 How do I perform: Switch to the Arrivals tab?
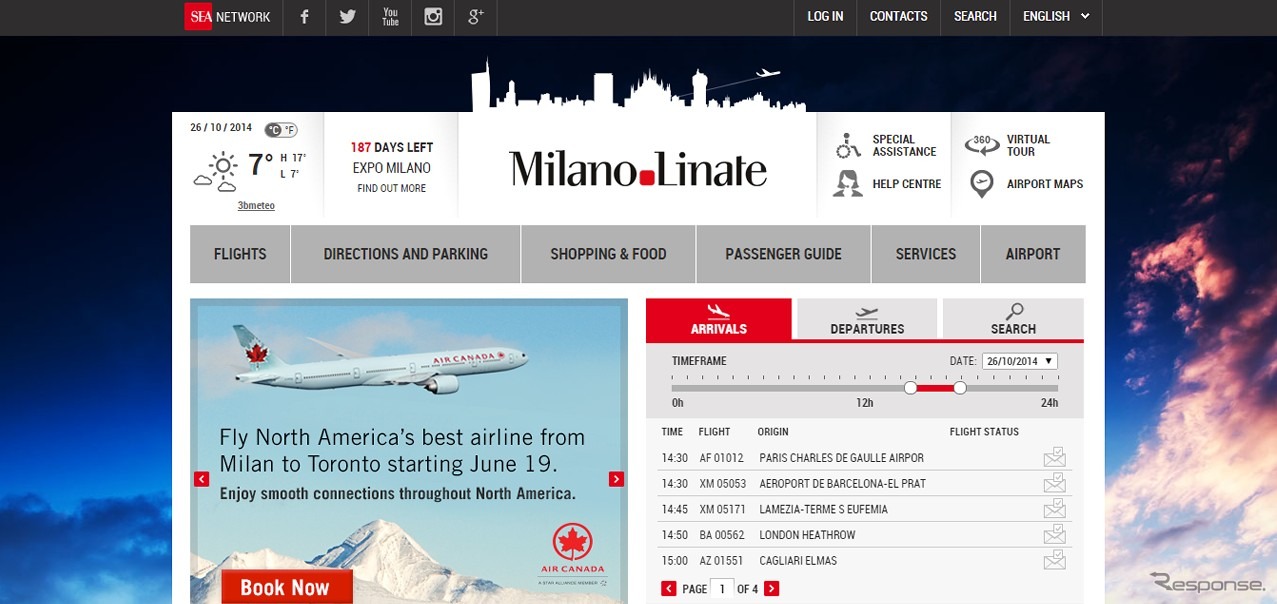719,319
